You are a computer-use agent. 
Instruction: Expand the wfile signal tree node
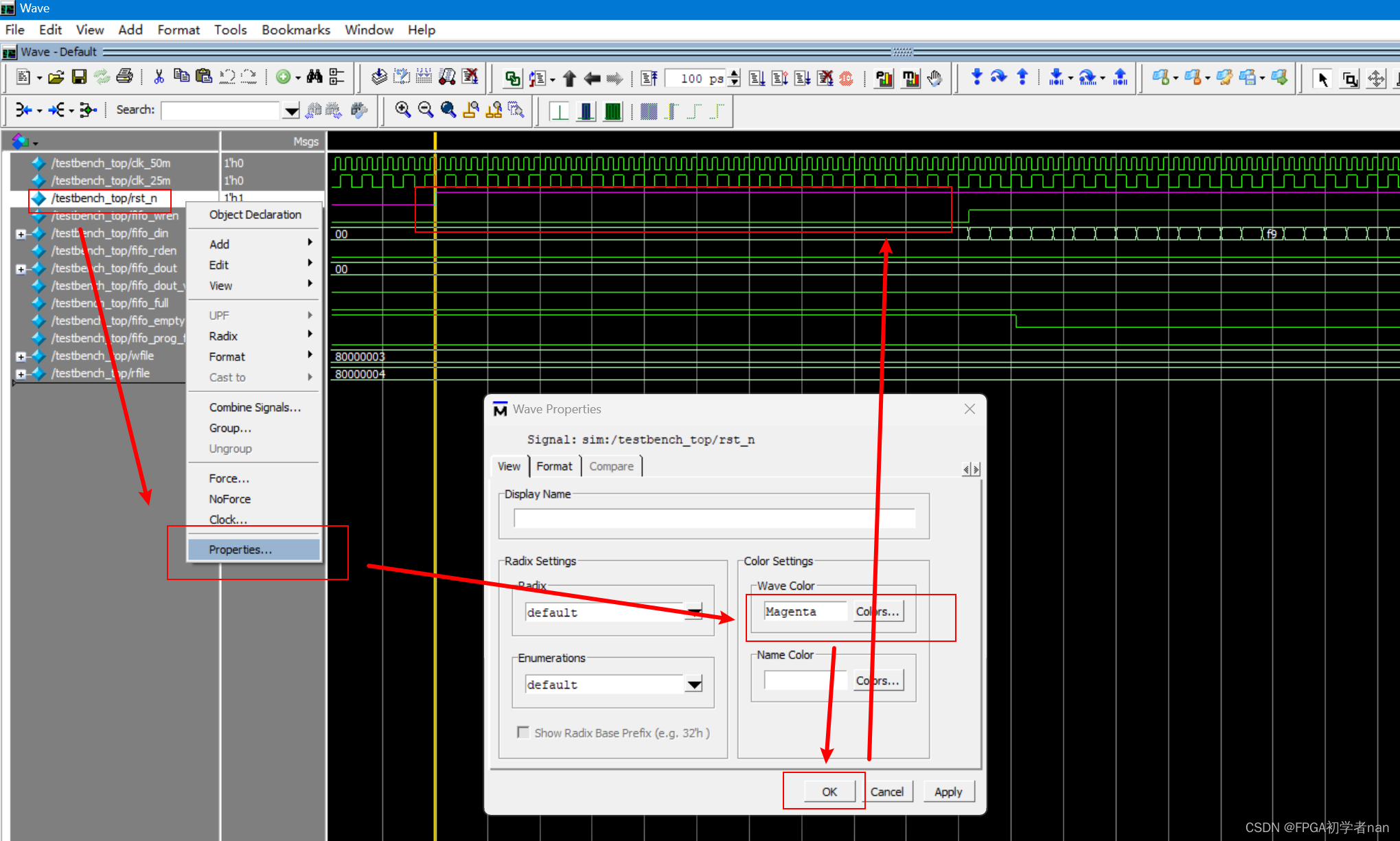coord(21,356)
